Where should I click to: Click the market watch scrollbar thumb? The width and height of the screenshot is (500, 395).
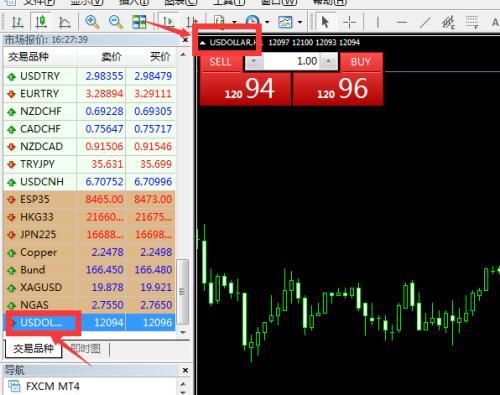click(182, 292)
